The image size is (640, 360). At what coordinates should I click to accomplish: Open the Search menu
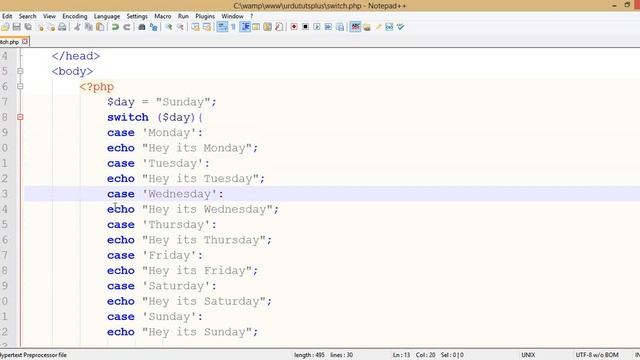27,16
